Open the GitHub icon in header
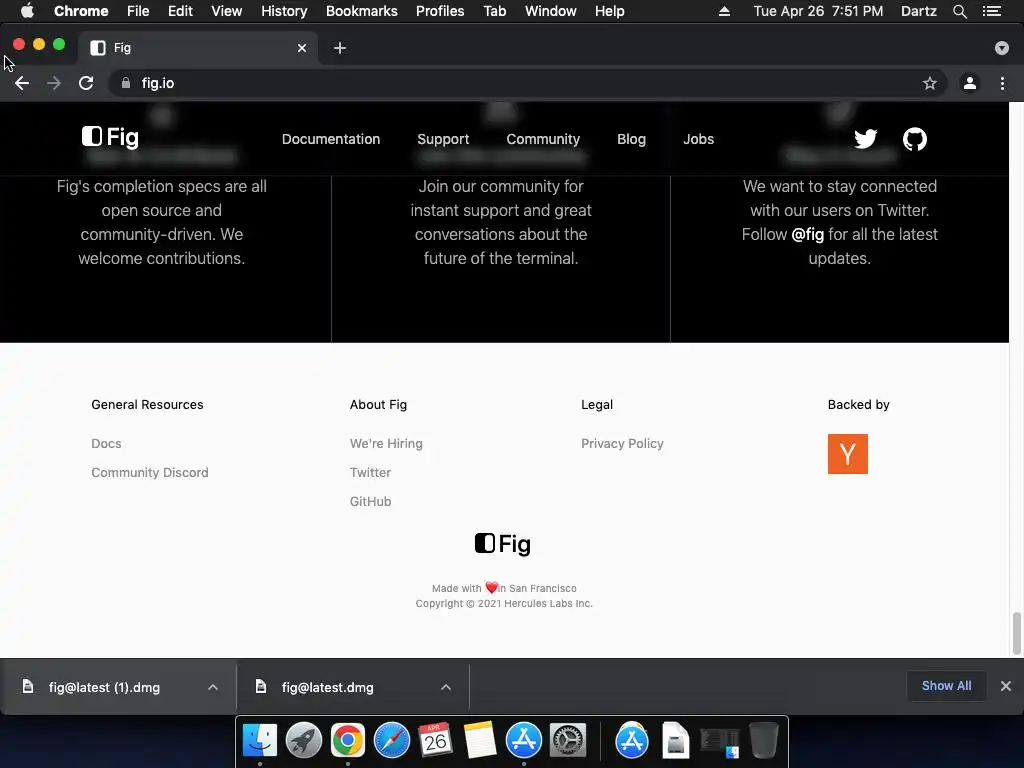Screen dimensions: 1024x768 (x=914, y=138)
